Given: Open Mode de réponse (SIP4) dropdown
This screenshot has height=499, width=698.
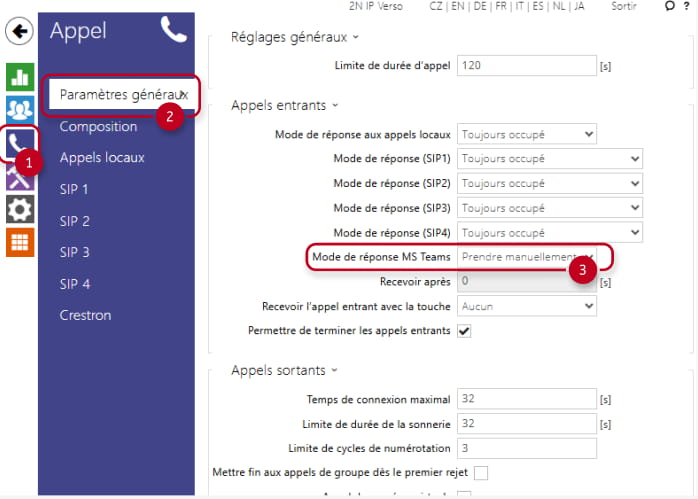Looking at the screenshot, I should pos(550,233).
